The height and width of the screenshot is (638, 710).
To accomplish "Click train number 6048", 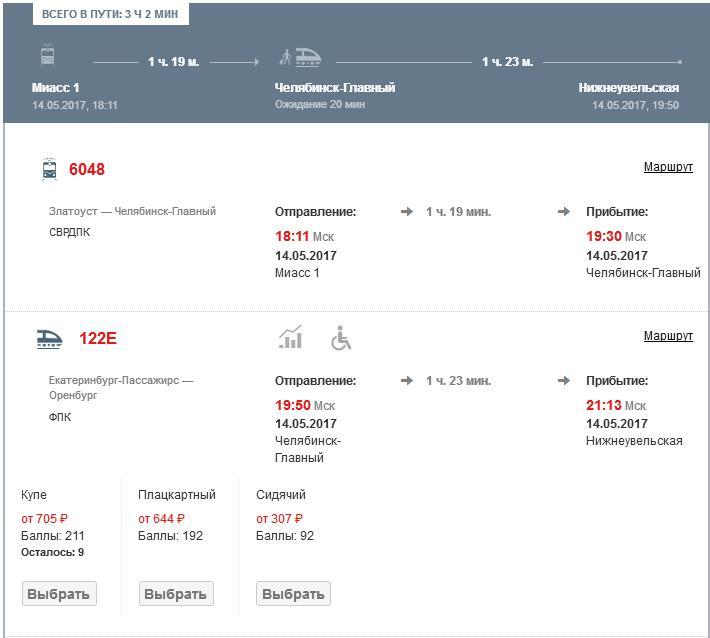I will [x=87, y=170].
